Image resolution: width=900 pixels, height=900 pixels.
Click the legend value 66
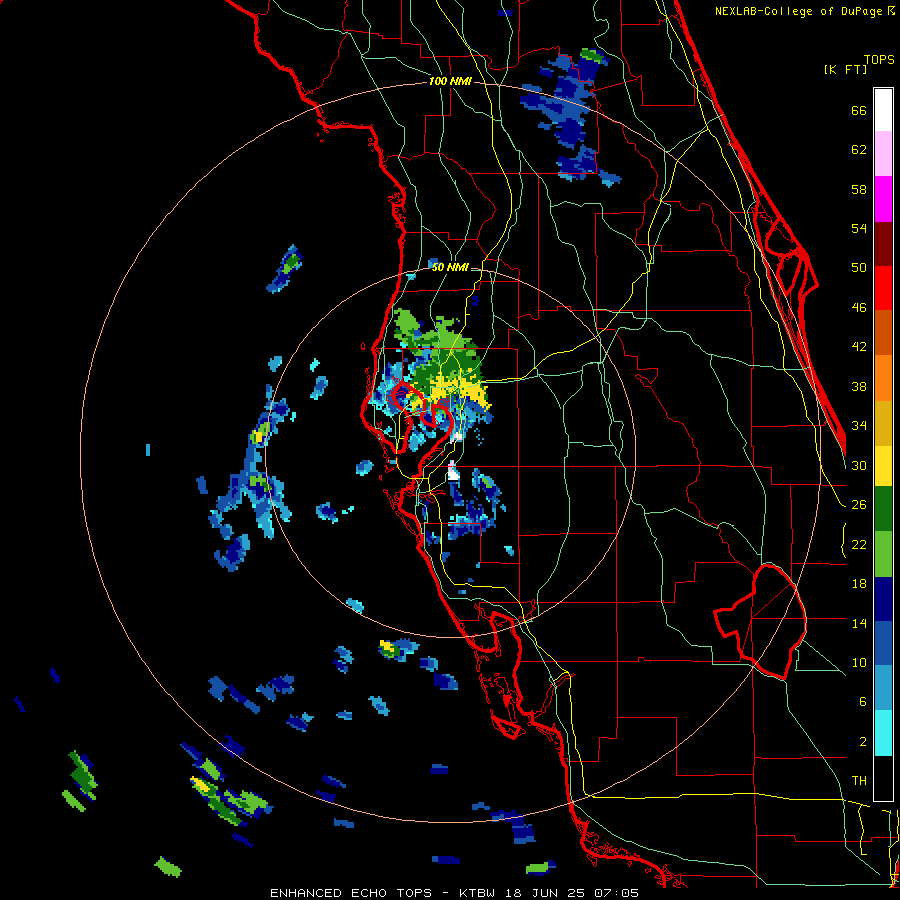pos(859,111)
